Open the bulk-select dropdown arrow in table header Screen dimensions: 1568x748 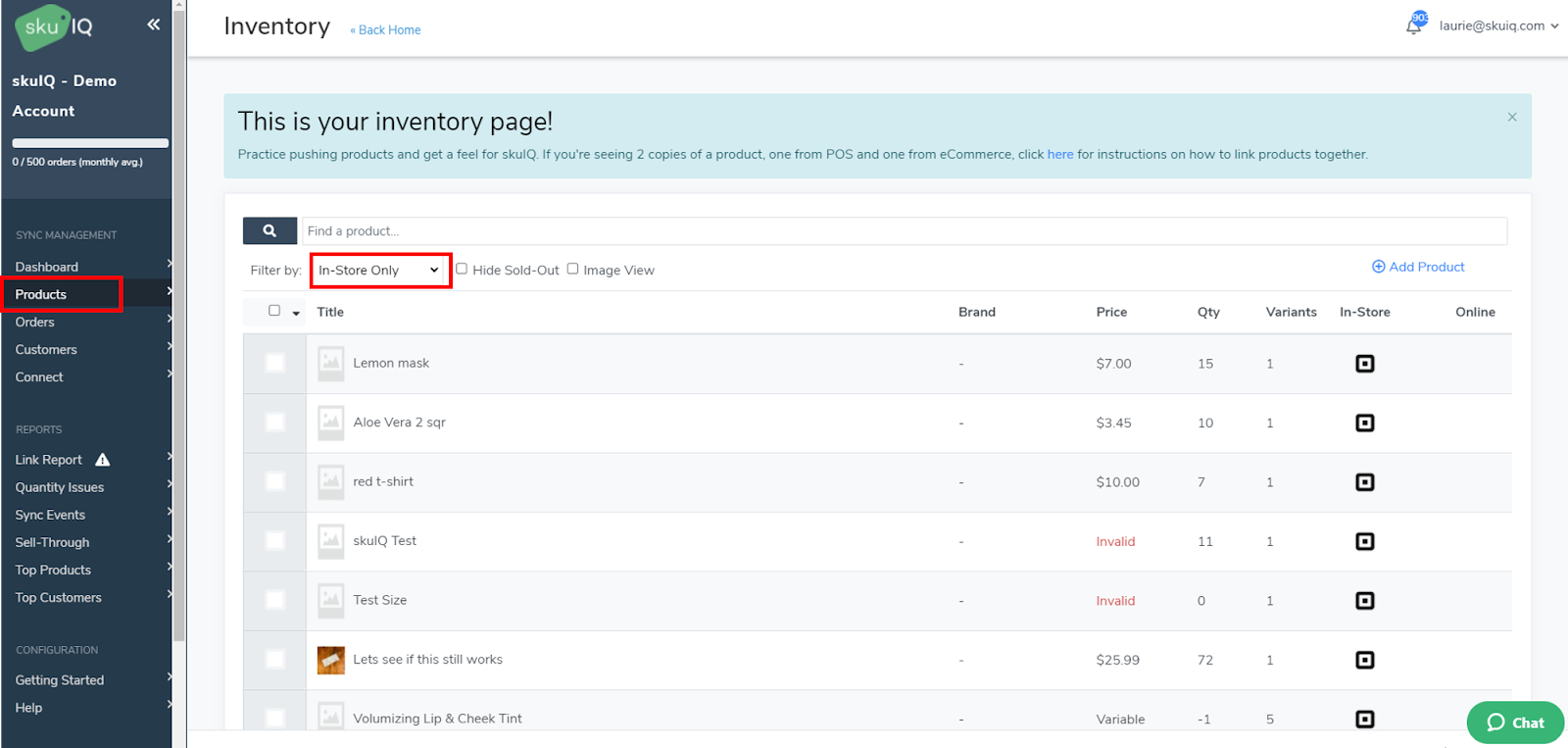(x=296, y=314)
